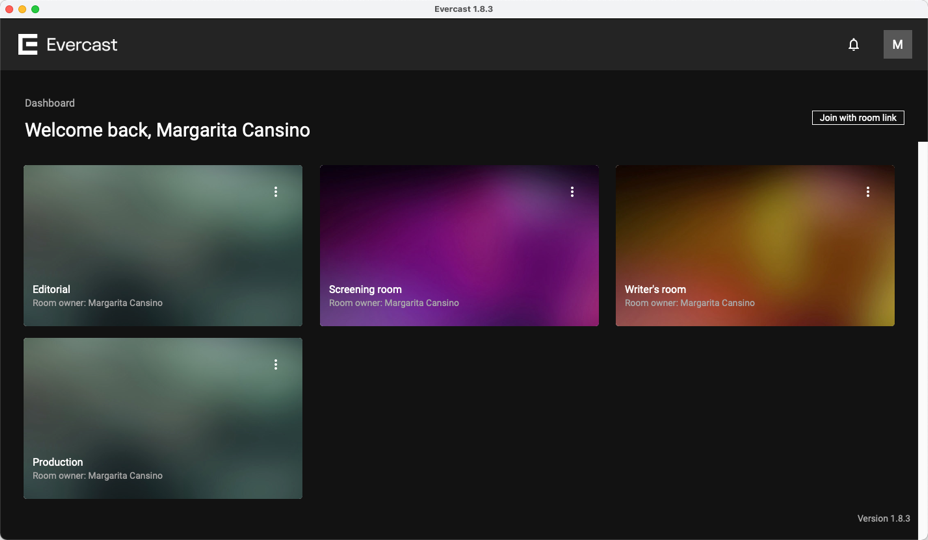Screen dimensions: 928x540
Task: Enter the Production room card
Action: [163, 418]
